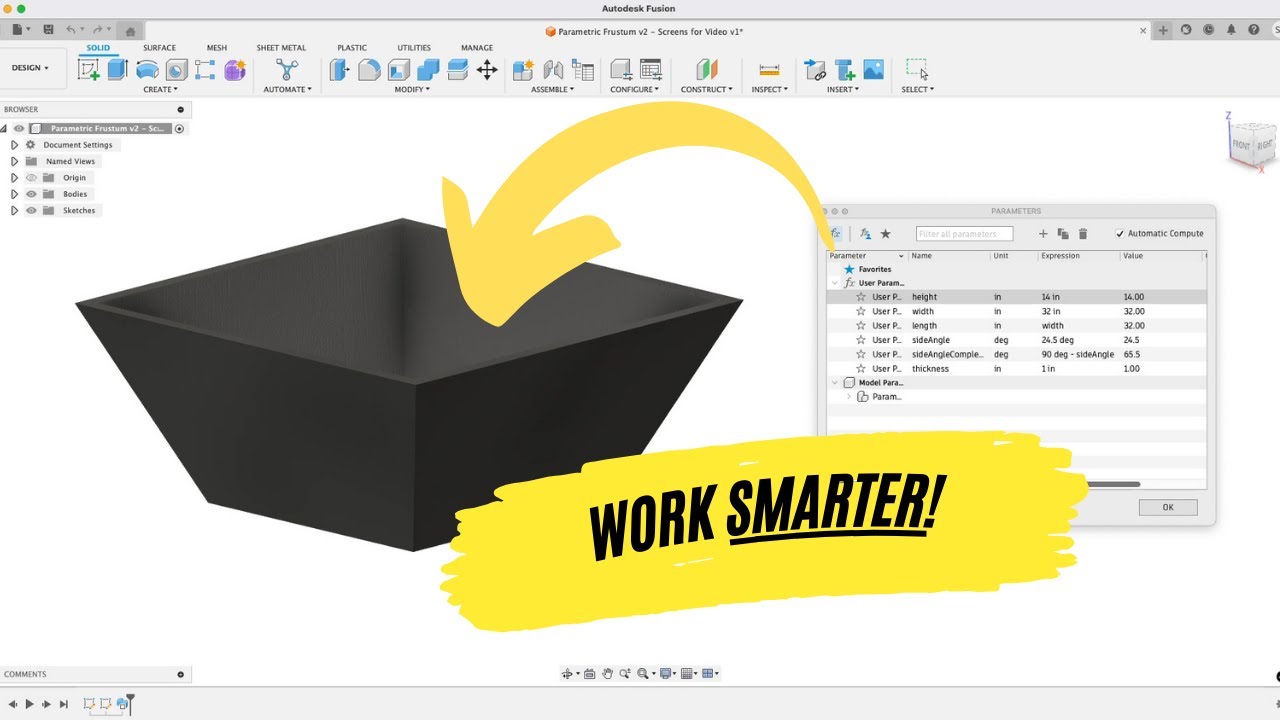
Task: Go to the Home tab icon
Action: click(130, 31)
